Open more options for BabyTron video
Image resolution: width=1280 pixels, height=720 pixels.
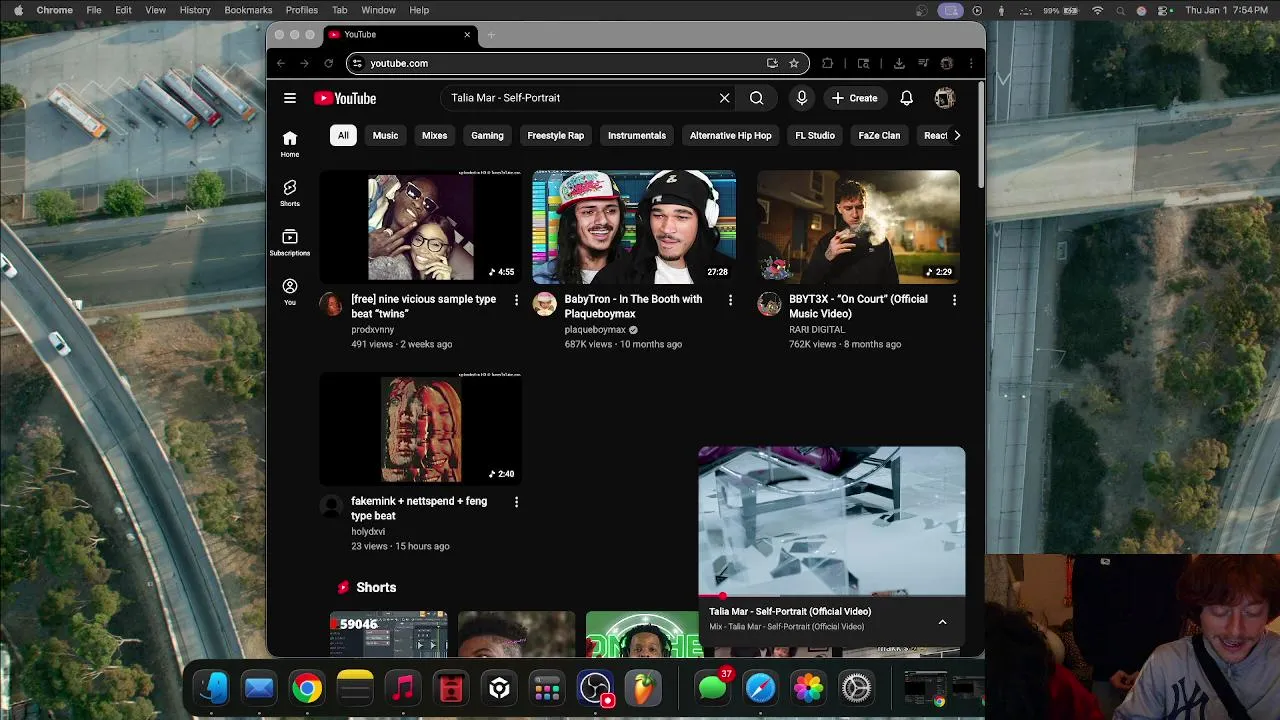click(x=730, y=300)
